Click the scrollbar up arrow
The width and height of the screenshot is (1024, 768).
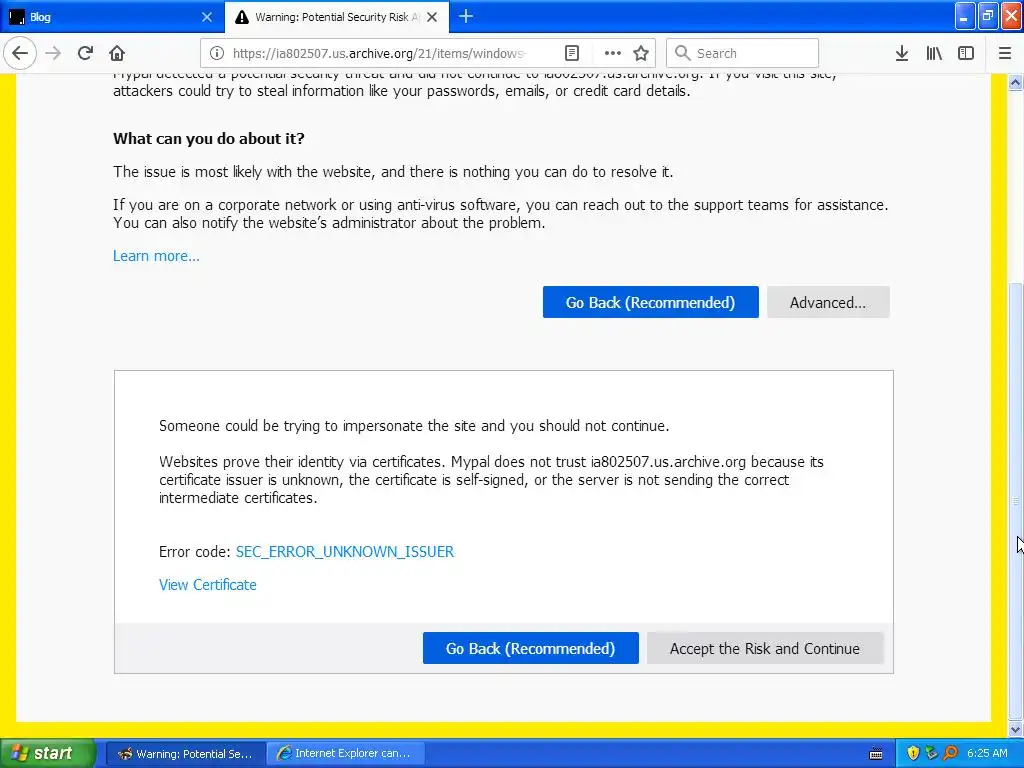(1016, 82)
